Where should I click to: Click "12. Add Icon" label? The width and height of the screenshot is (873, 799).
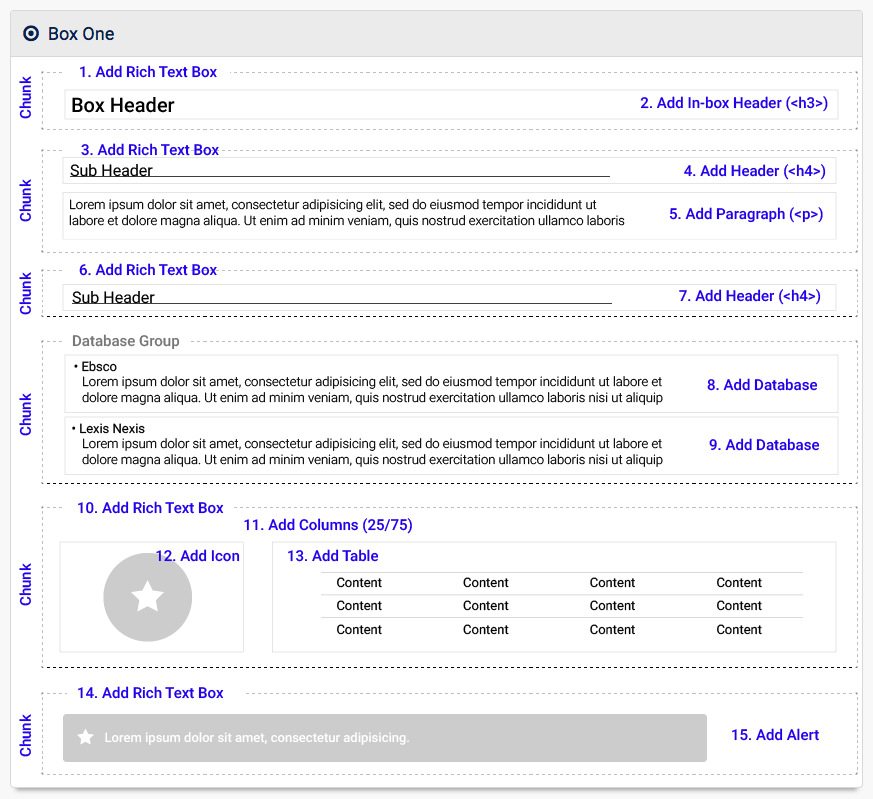point(197,556)
